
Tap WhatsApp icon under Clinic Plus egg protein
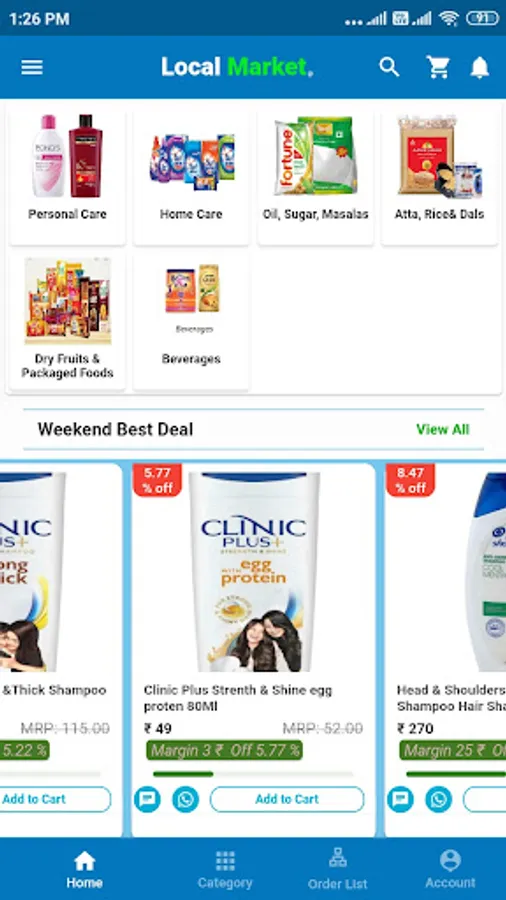coord(185,799)
